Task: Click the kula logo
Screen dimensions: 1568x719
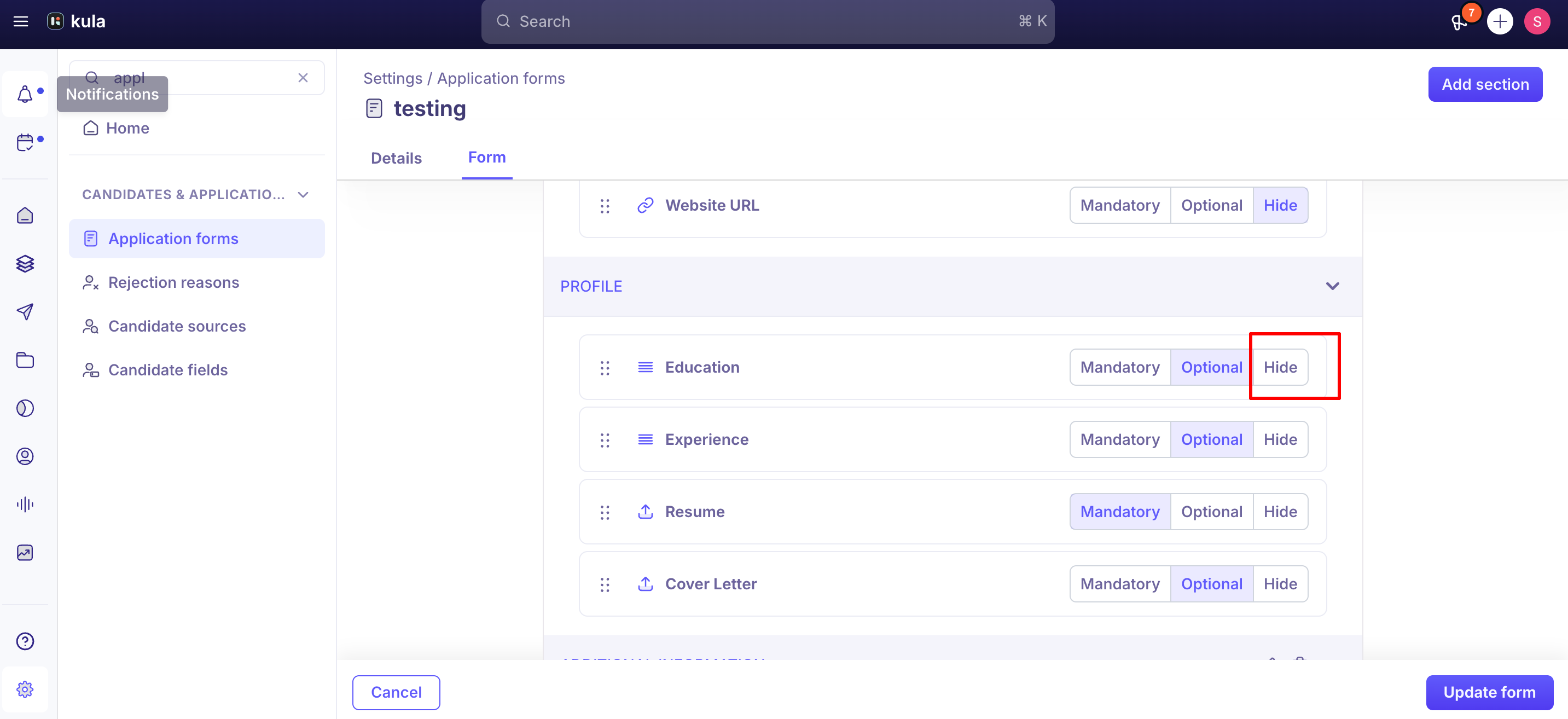Action: click(x=76, y=21)
